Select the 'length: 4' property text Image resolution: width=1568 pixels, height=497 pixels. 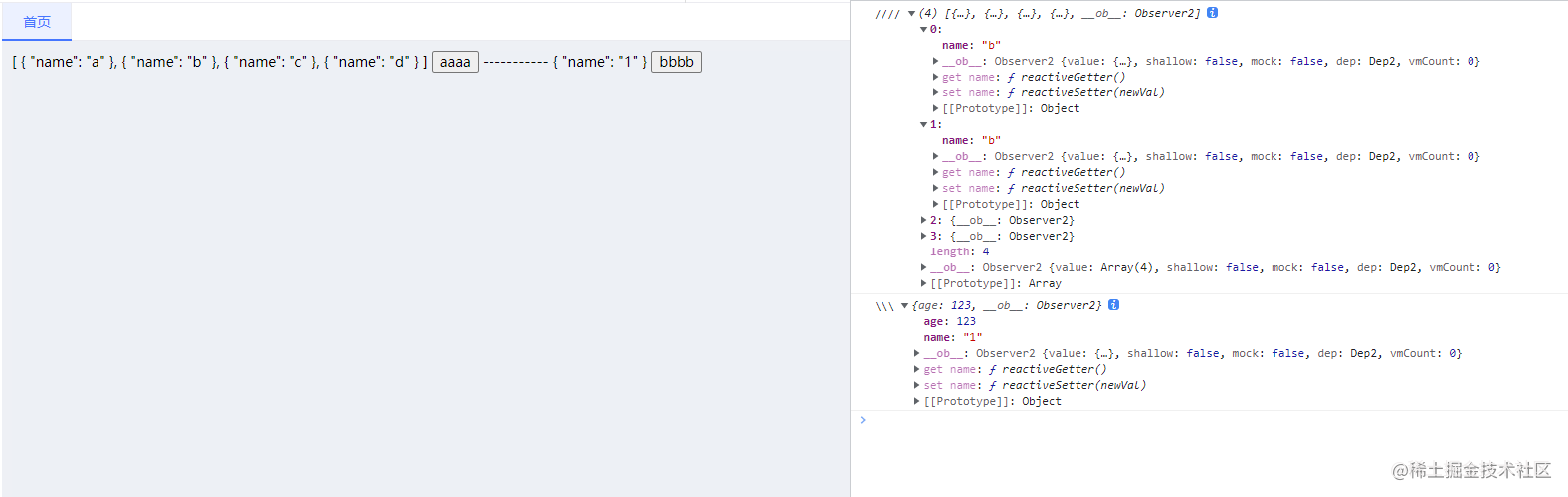coord(959,252)
